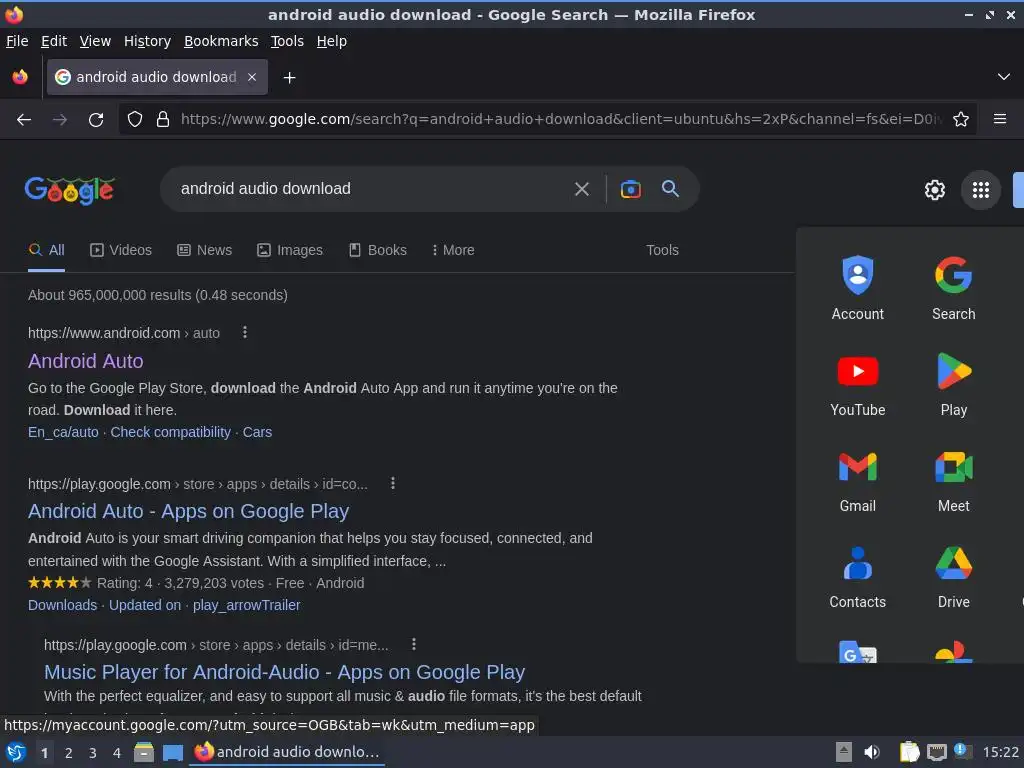Open a new tab with plus
The image size is (1024, 768).
pyautogui.click(x=289, y=78)
